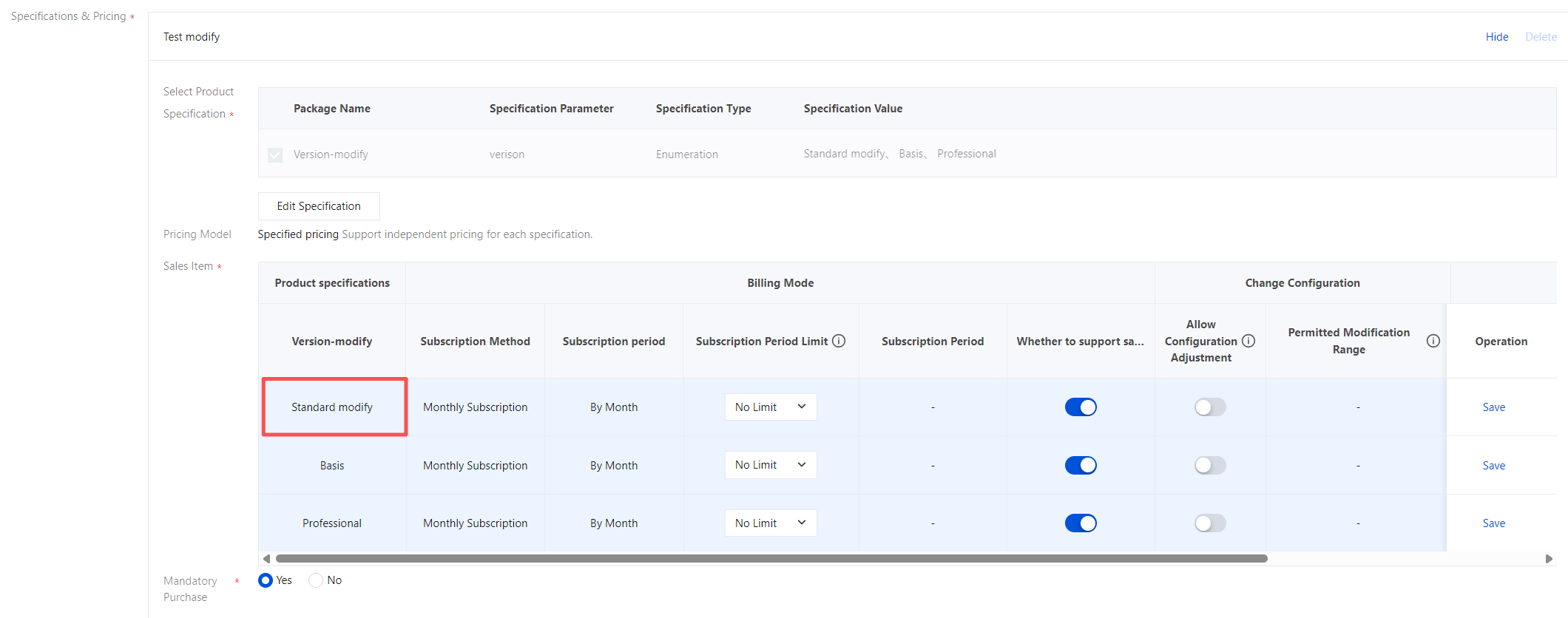This screenshot has width=1568, height=618.
Task: Click the Edit Specification button
Action: pos(319,206)
